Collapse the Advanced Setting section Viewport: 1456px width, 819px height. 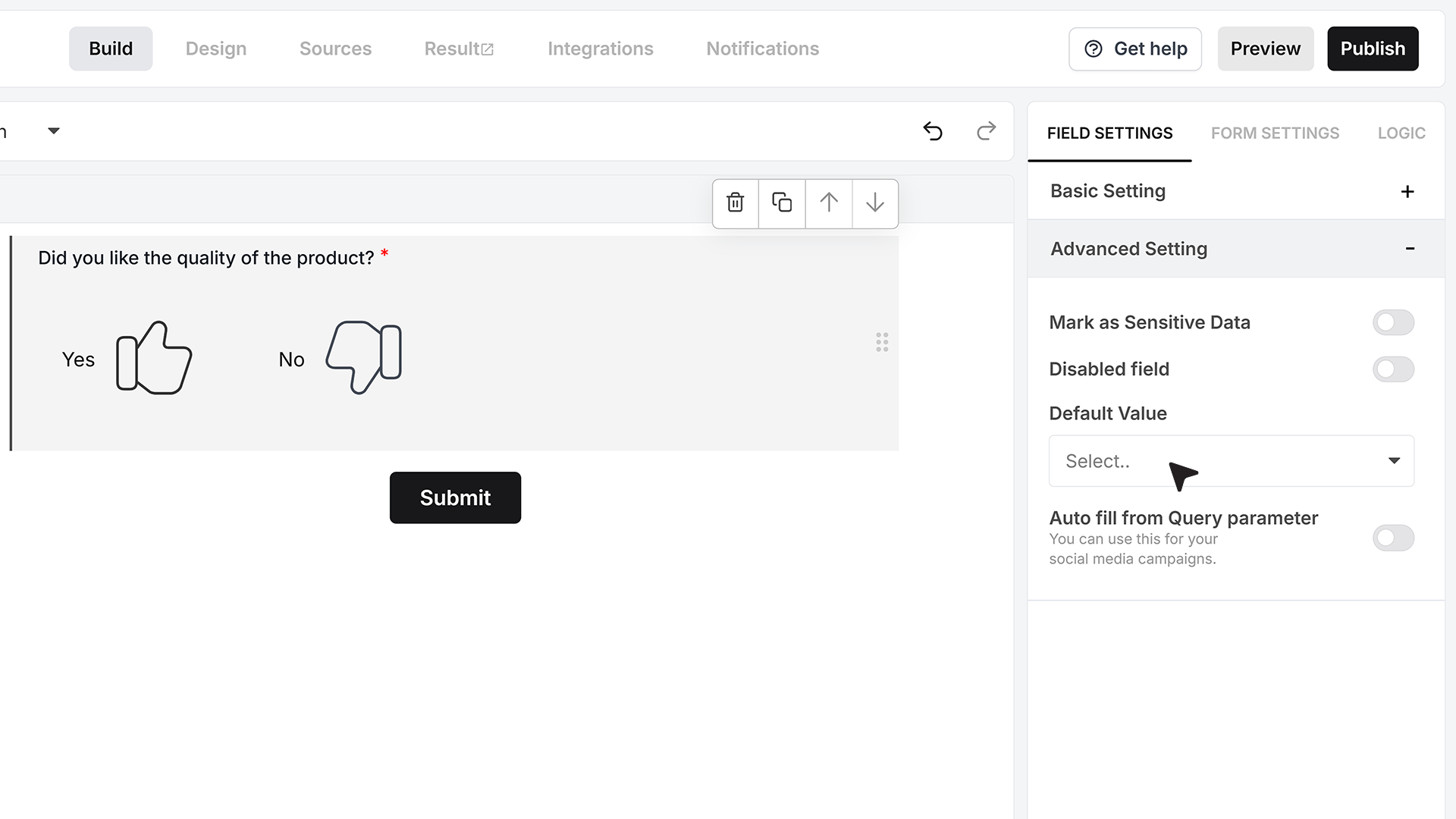tap(1236, 249)
